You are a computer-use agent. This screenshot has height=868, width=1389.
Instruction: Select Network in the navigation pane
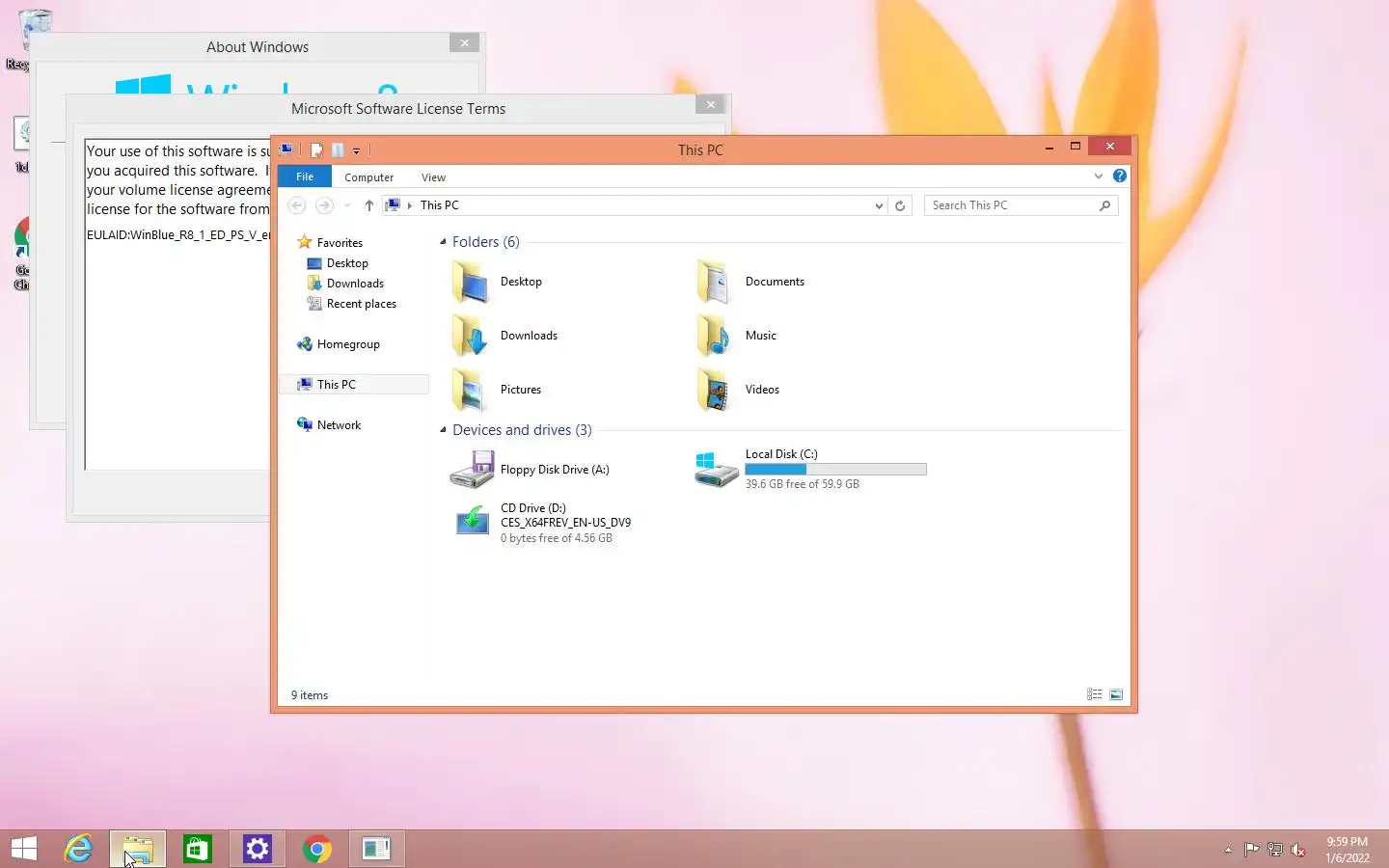339,425
